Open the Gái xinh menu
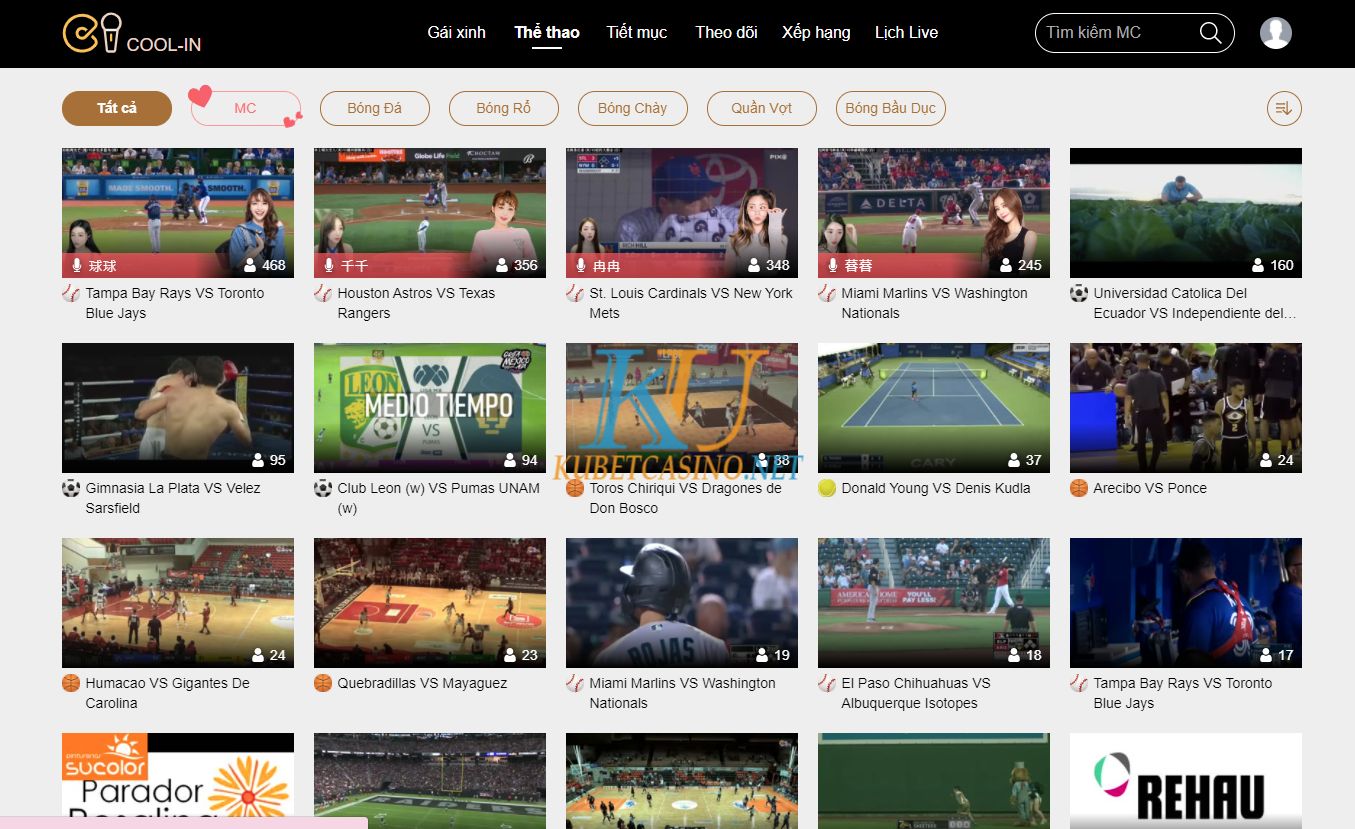Screen dimensions: 1355x829 (x=456, y=32)
